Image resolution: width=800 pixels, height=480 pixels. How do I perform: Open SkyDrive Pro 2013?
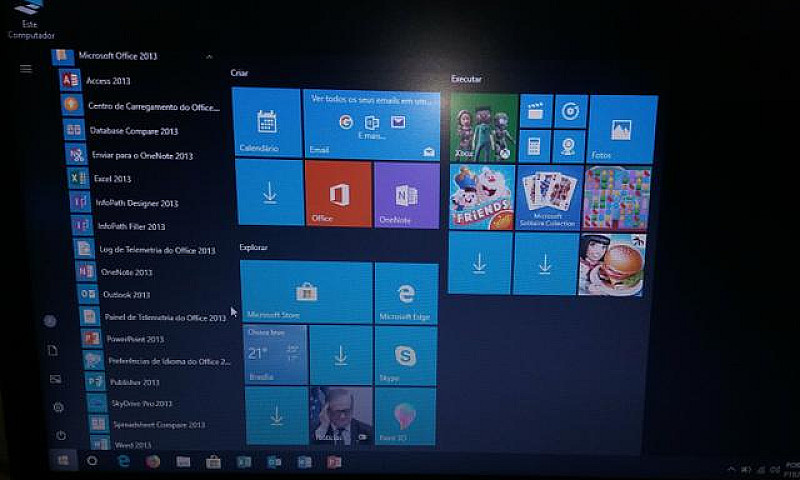[x=142, y=403]
